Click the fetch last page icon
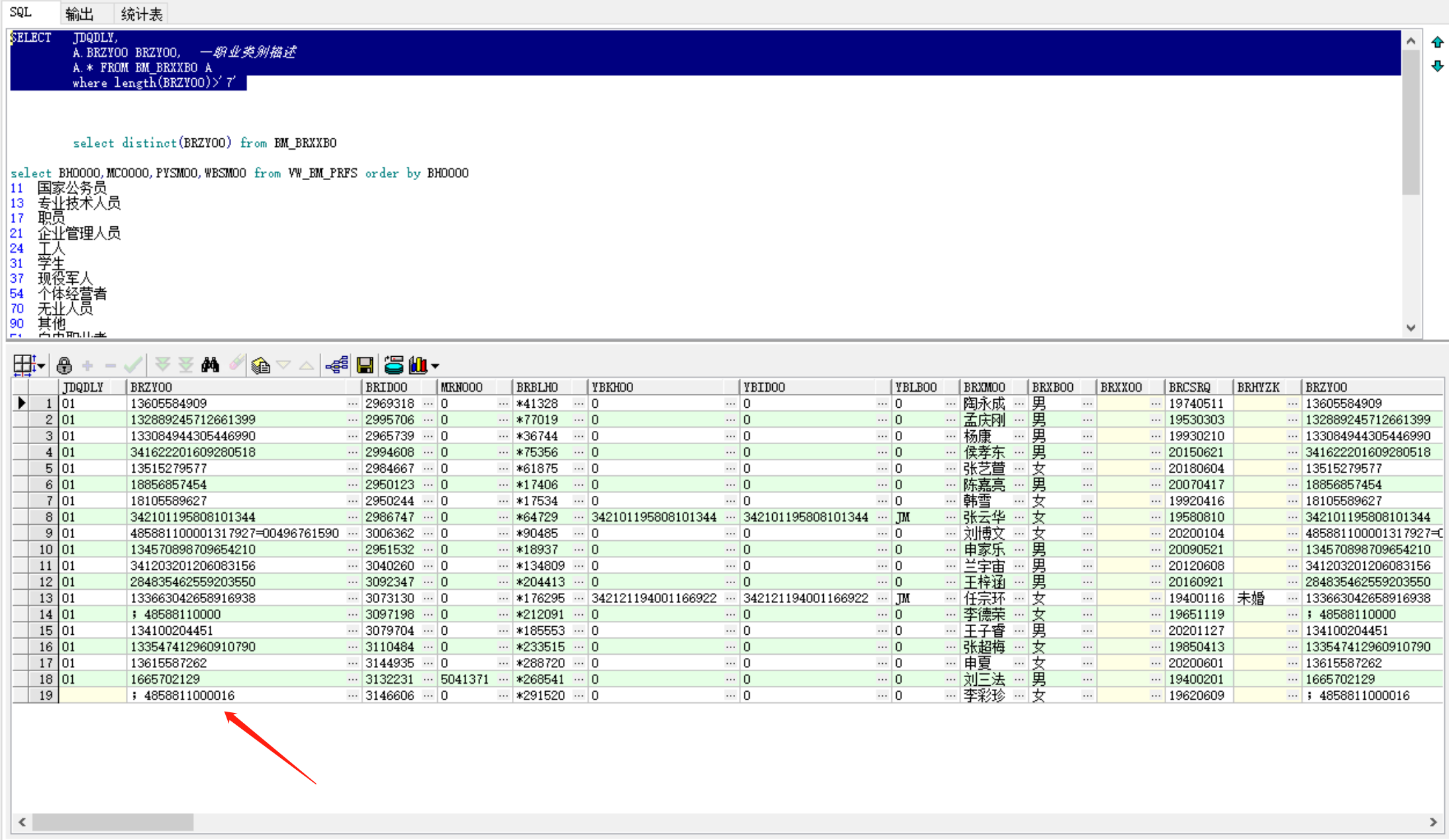Screen dimensions: 1449x840 pyautogui.click(x=186, y=365)
